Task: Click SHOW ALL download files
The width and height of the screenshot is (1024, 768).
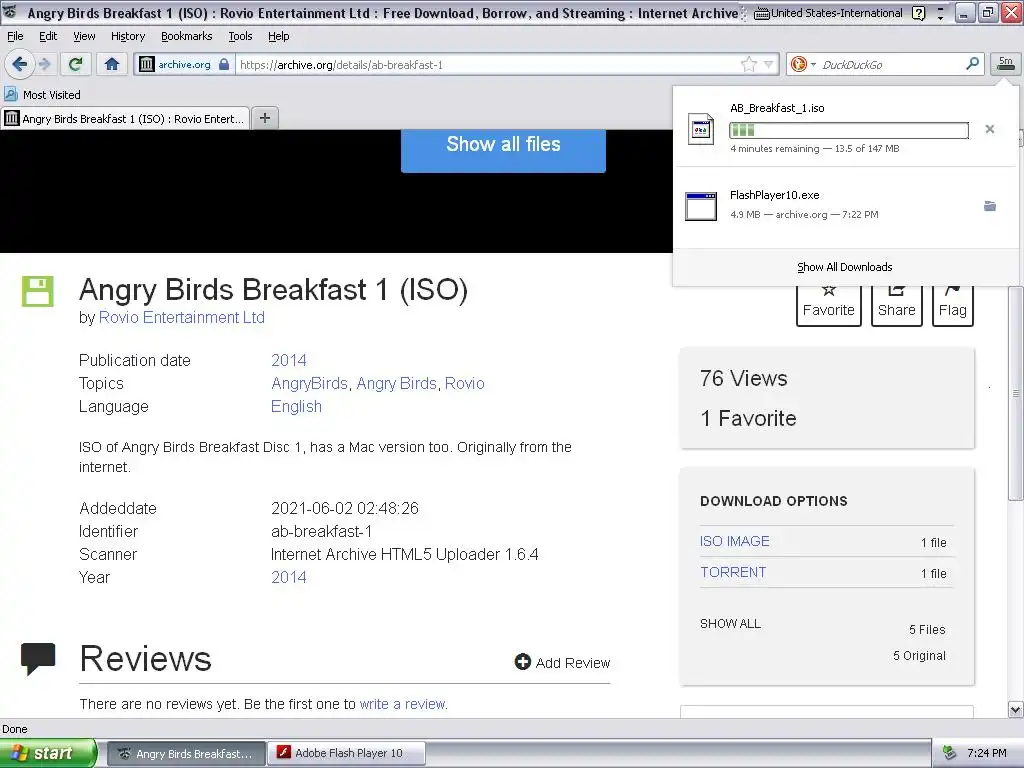Action: point(730,624)
